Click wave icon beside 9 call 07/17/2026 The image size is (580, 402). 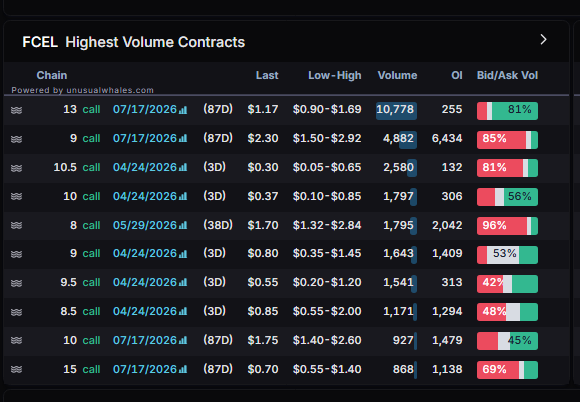[16, 139]
